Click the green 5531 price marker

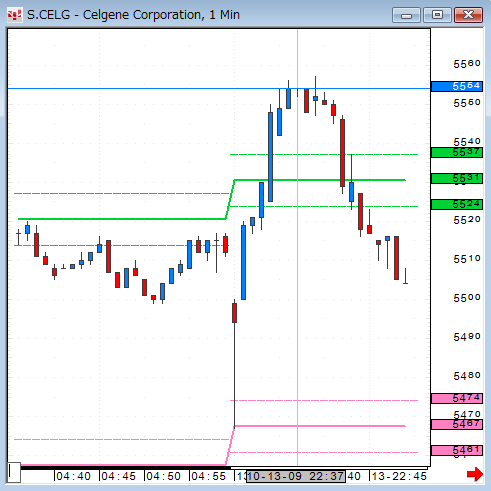457,178
